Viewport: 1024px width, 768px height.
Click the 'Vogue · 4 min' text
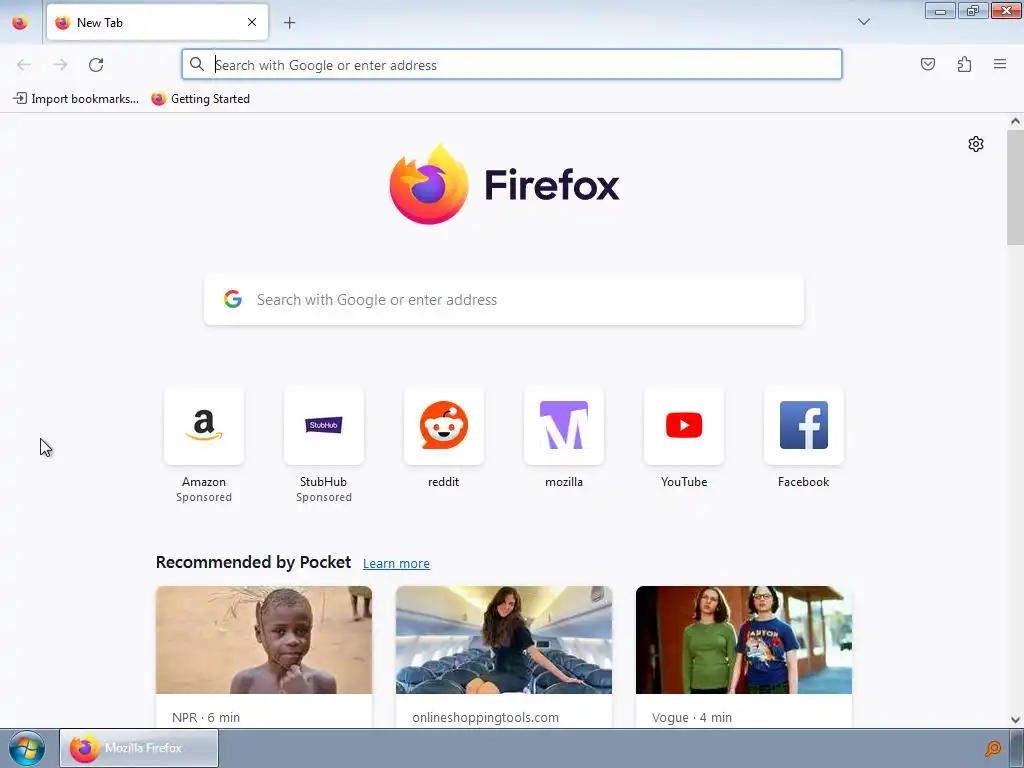tap(692, 717)
